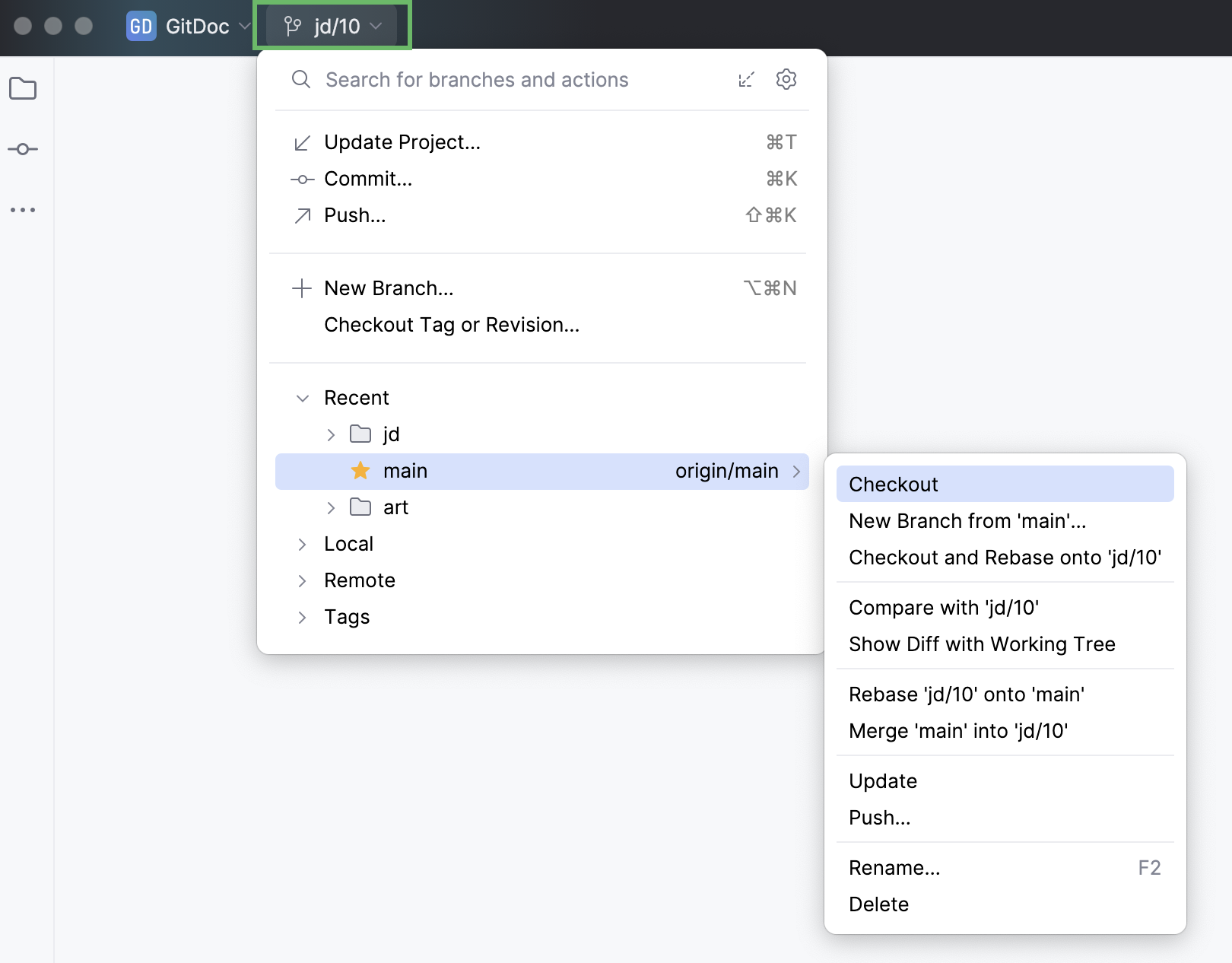This screenshot has height=963, width=1232.
Task: Click New Branch from 'main'
Action: pos(967,521)
